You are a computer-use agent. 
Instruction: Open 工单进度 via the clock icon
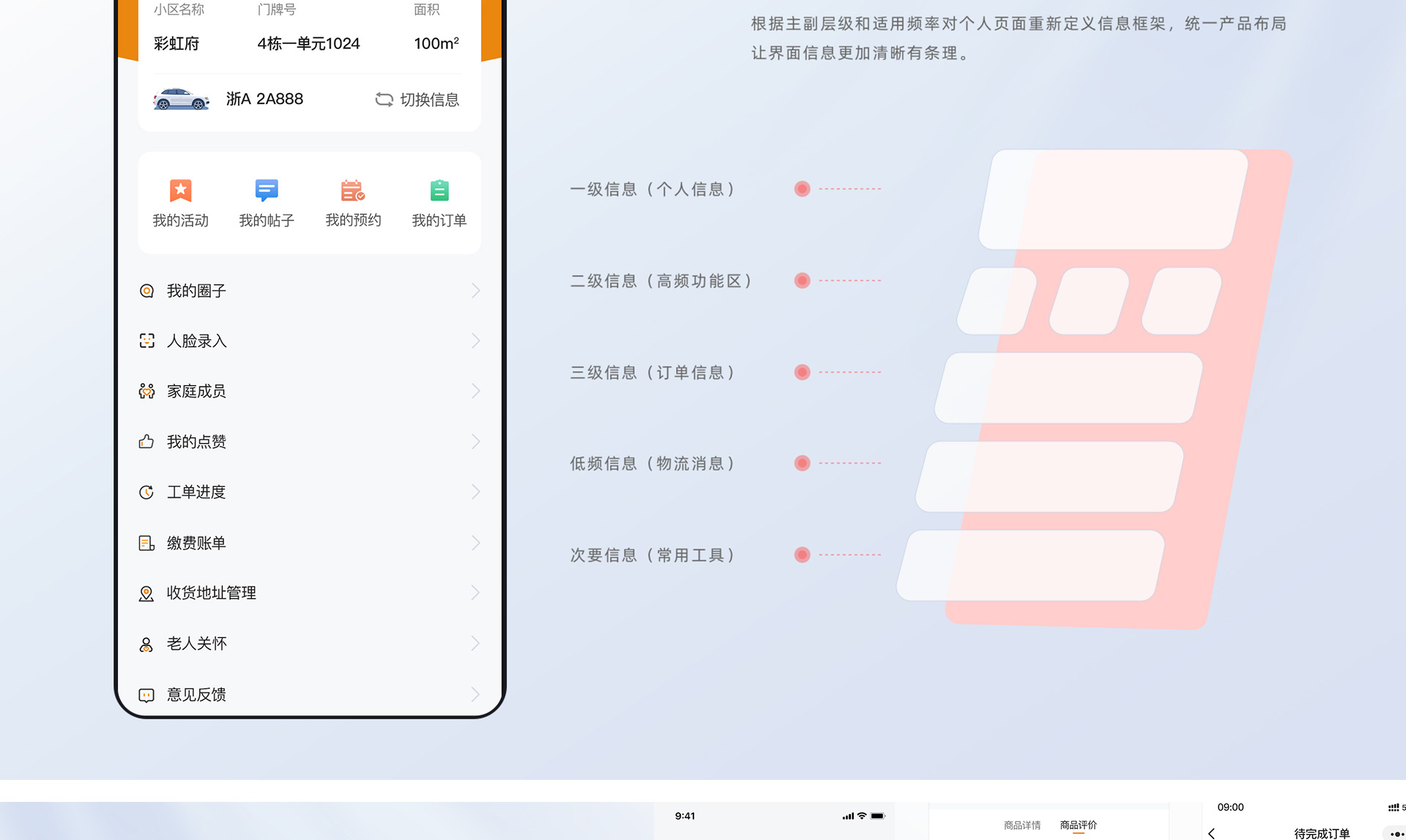pos(147,491)
